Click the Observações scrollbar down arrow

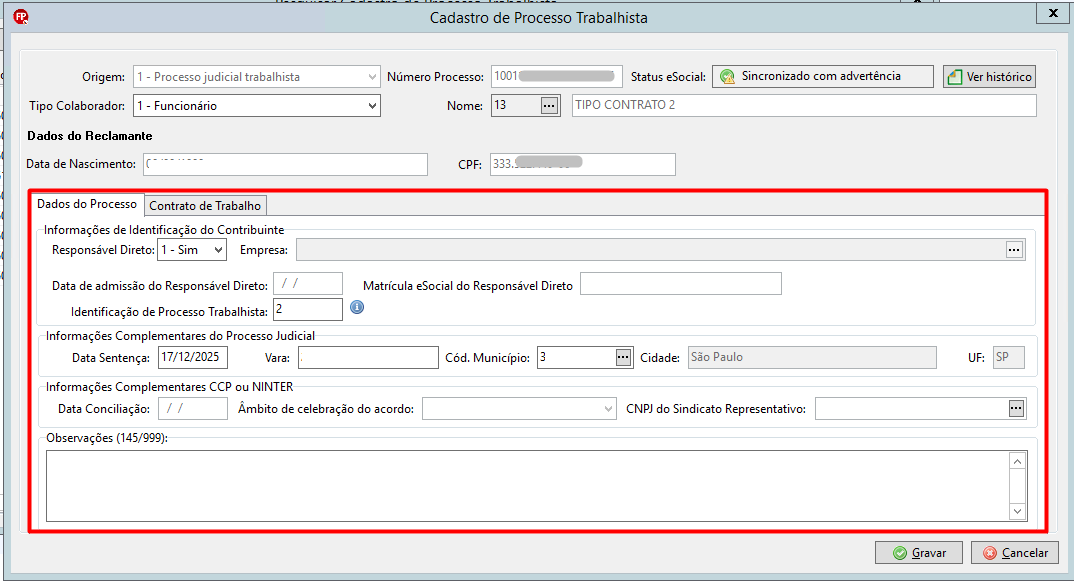1018,511
